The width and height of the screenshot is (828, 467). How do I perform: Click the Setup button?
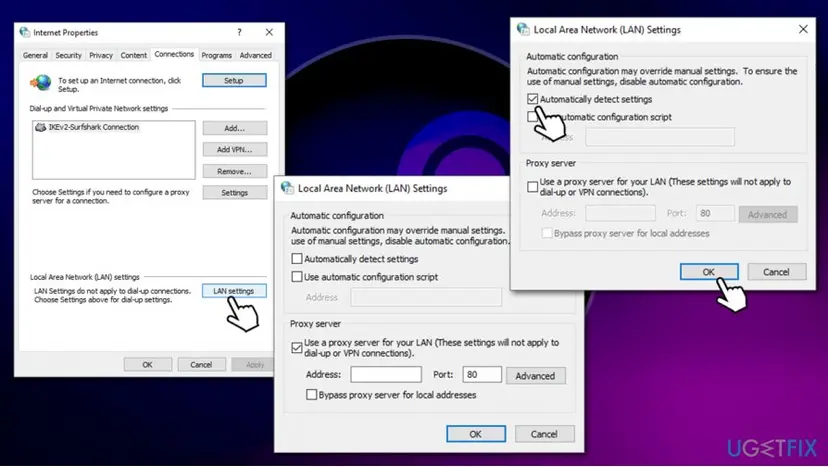(x=234, y=80)
